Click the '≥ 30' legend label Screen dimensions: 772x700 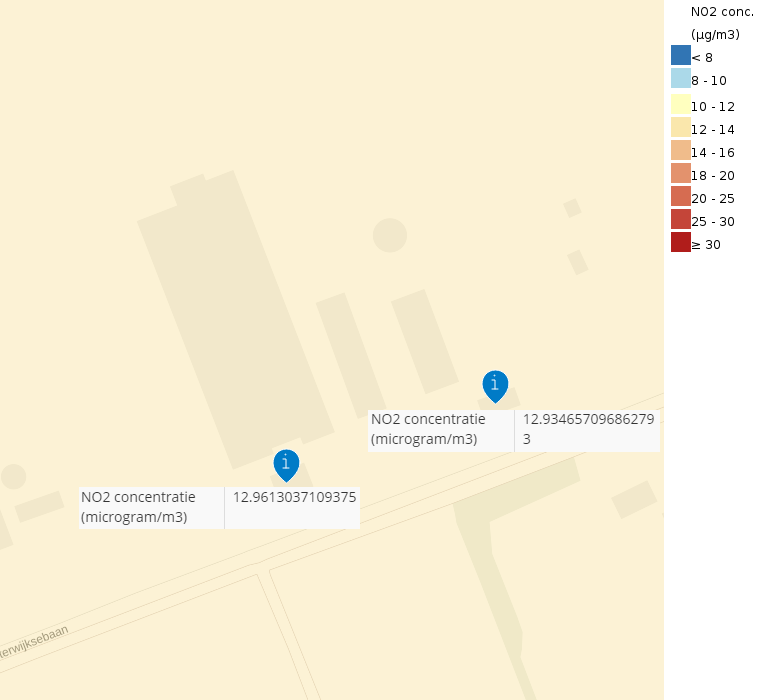(x=706, y=245)
